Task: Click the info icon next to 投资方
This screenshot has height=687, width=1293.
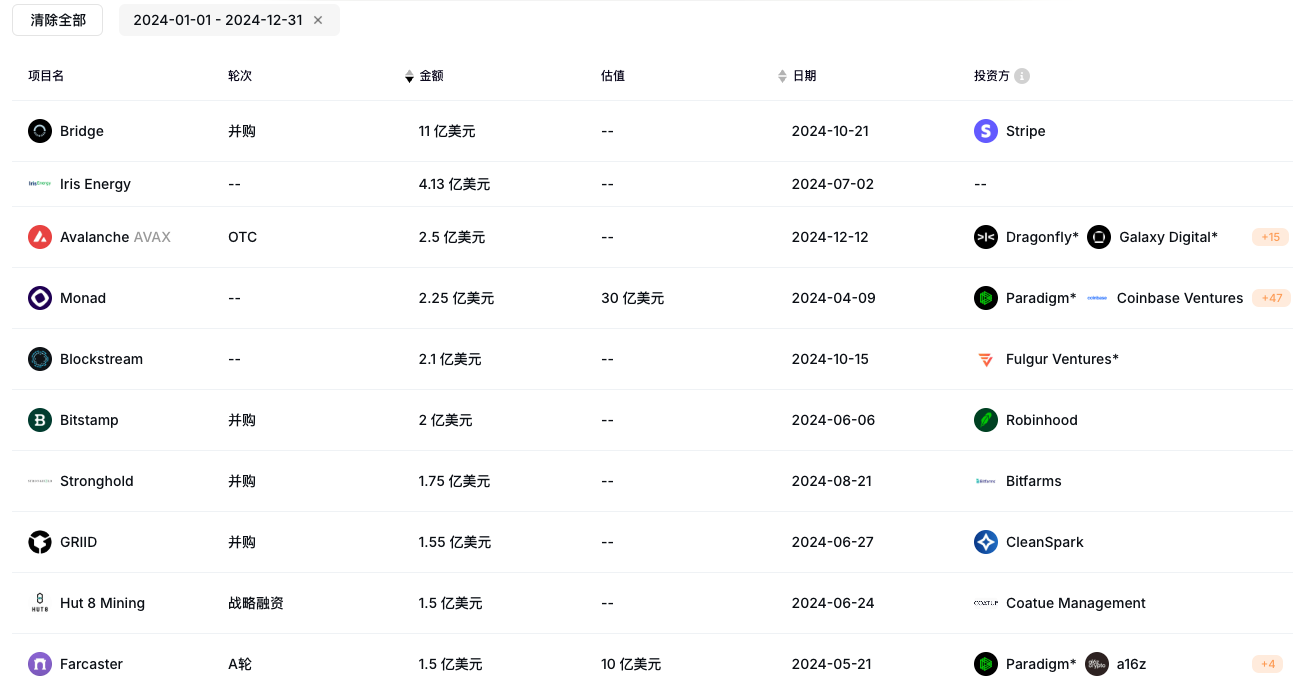Action: pos(1022,76)
